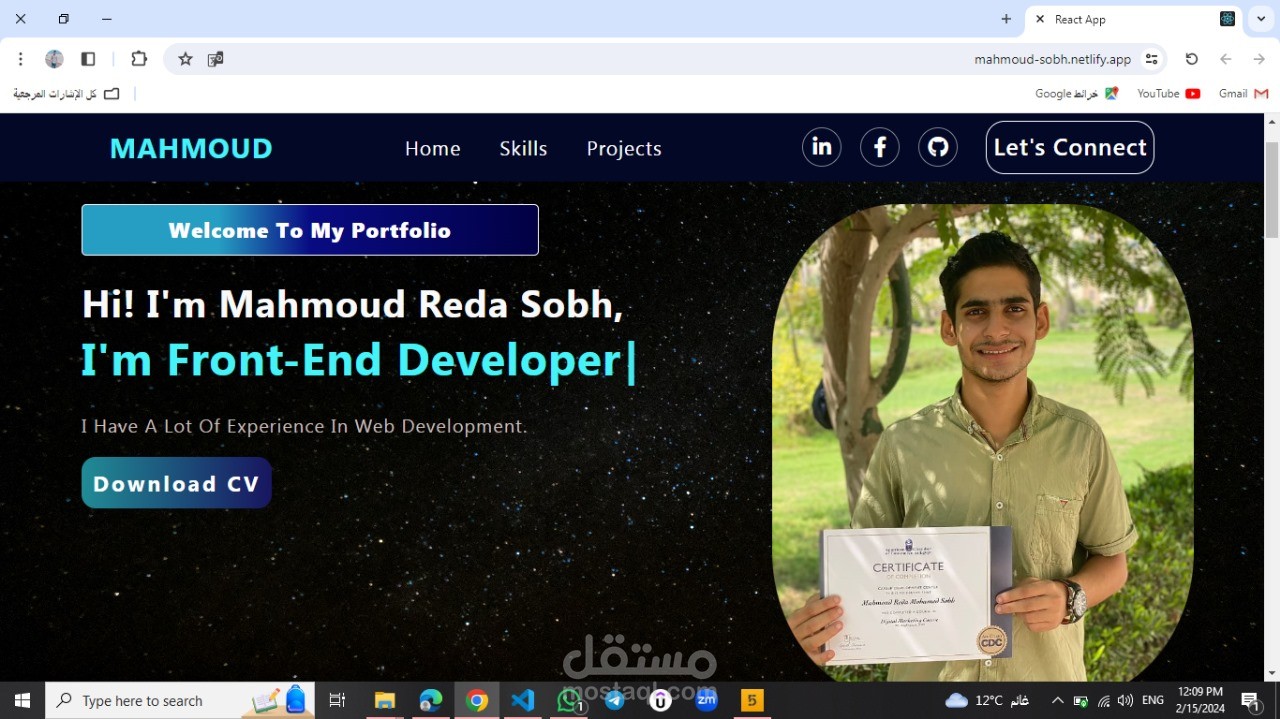This screenshot has height=719, width=1280.
Task: Download the CV via Download CV button
Action: pos(176,483)
